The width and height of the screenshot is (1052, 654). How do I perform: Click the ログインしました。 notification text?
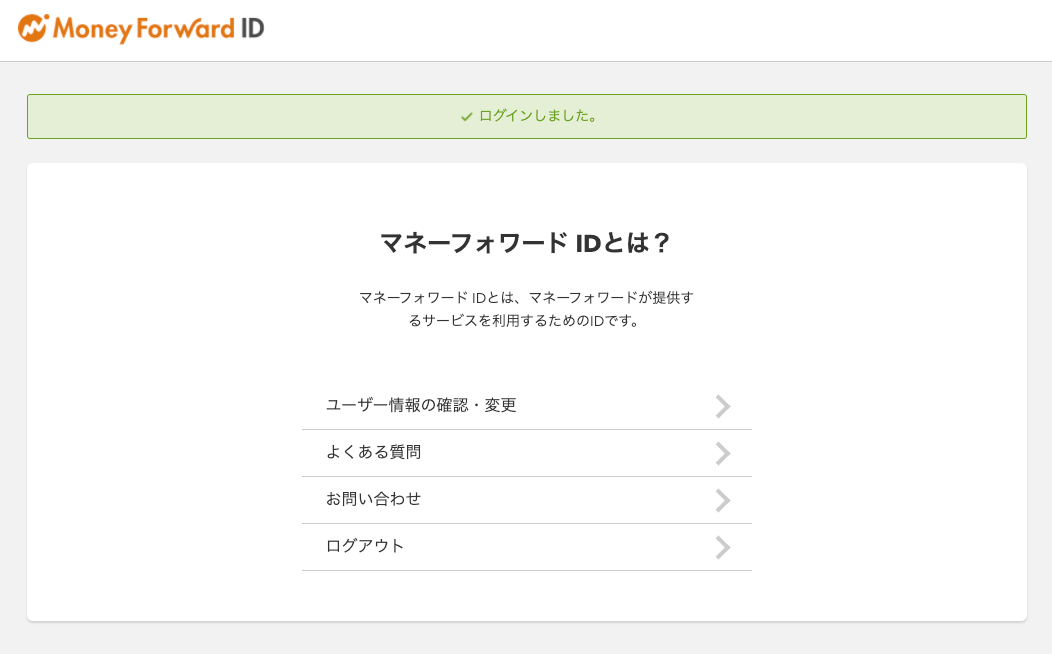(537, 116)
